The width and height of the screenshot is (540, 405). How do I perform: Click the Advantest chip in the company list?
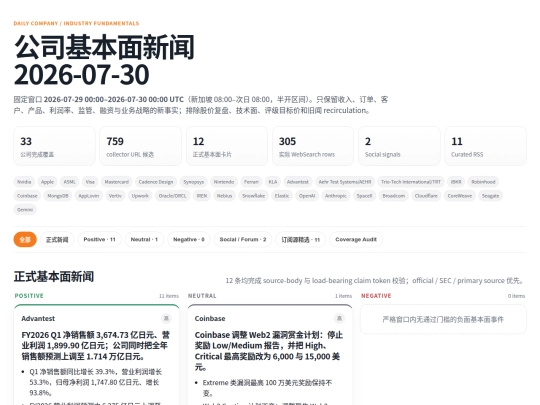click(x=298, y=182)
